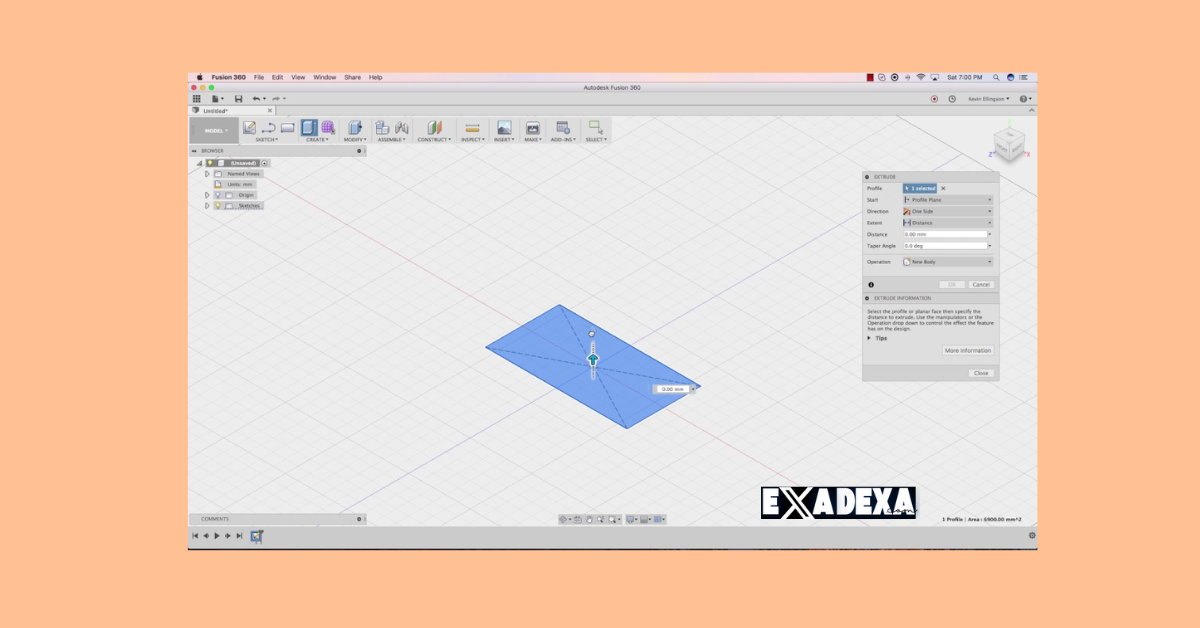Screen dimensions: 1200x628
Task: Click the Zoom tool in navigation bar
Action: click(600, 519)
